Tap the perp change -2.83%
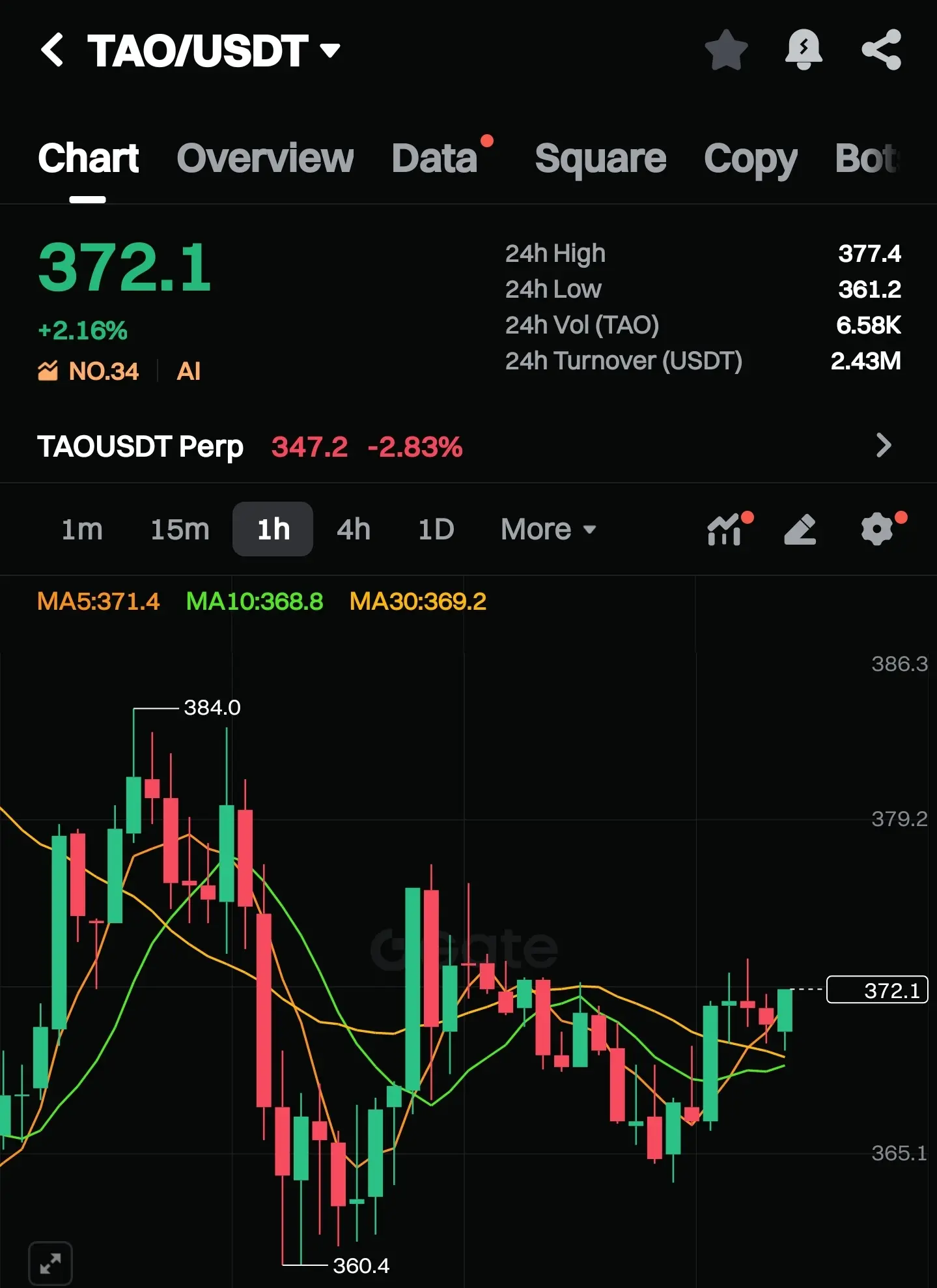937x1288 pixels. (415, 447)
